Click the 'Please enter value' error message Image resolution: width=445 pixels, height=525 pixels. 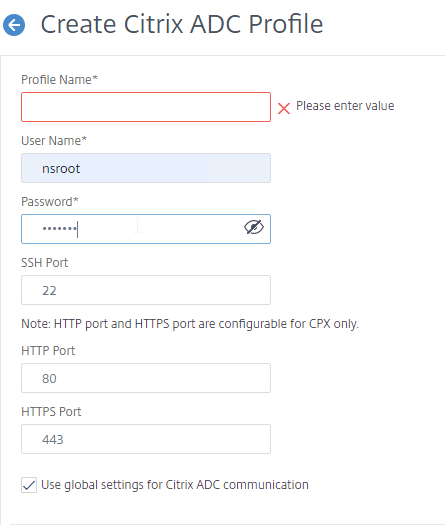(x=345, y=106)
